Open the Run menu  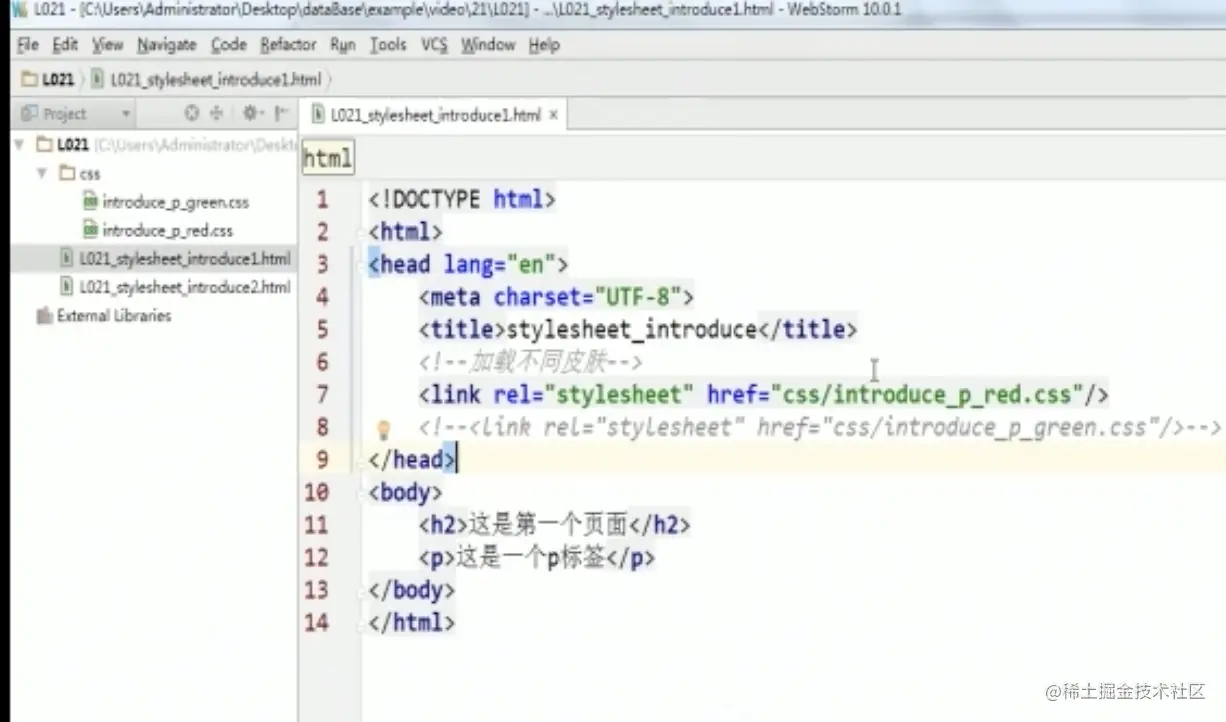(x=343, y=45)
